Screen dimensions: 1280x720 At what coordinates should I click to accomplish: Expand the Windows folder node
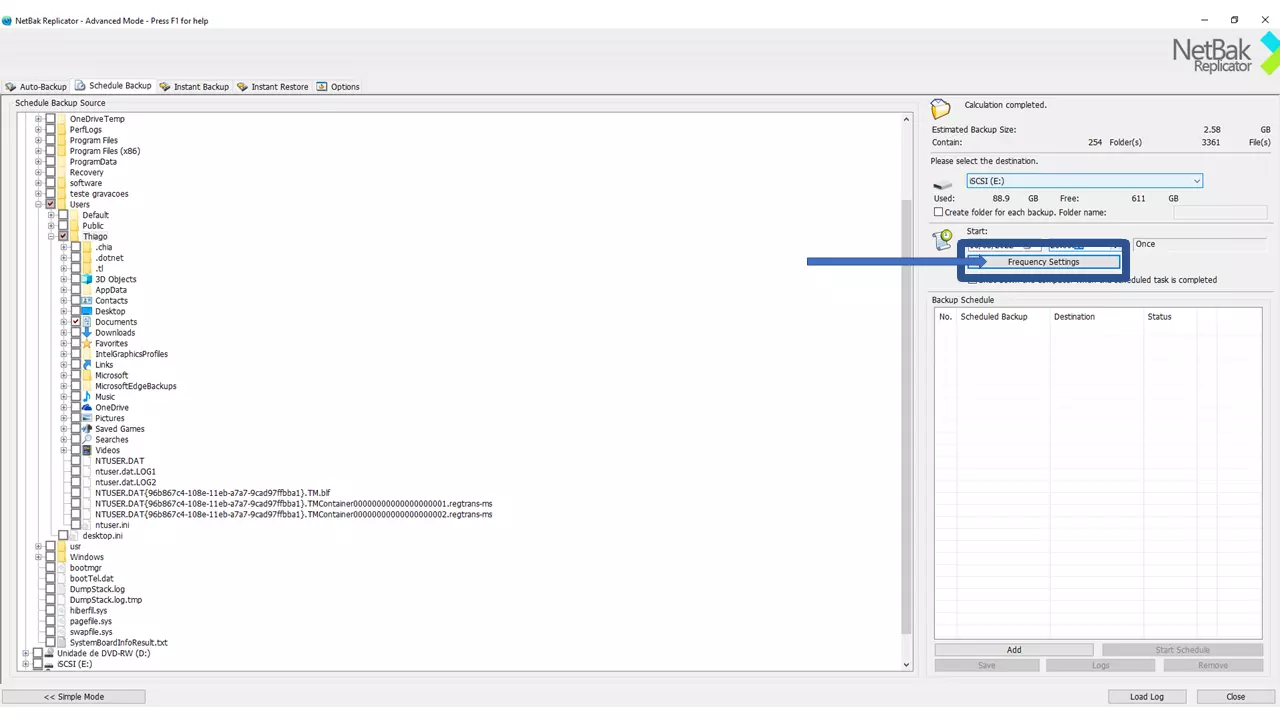click(38, 557)
